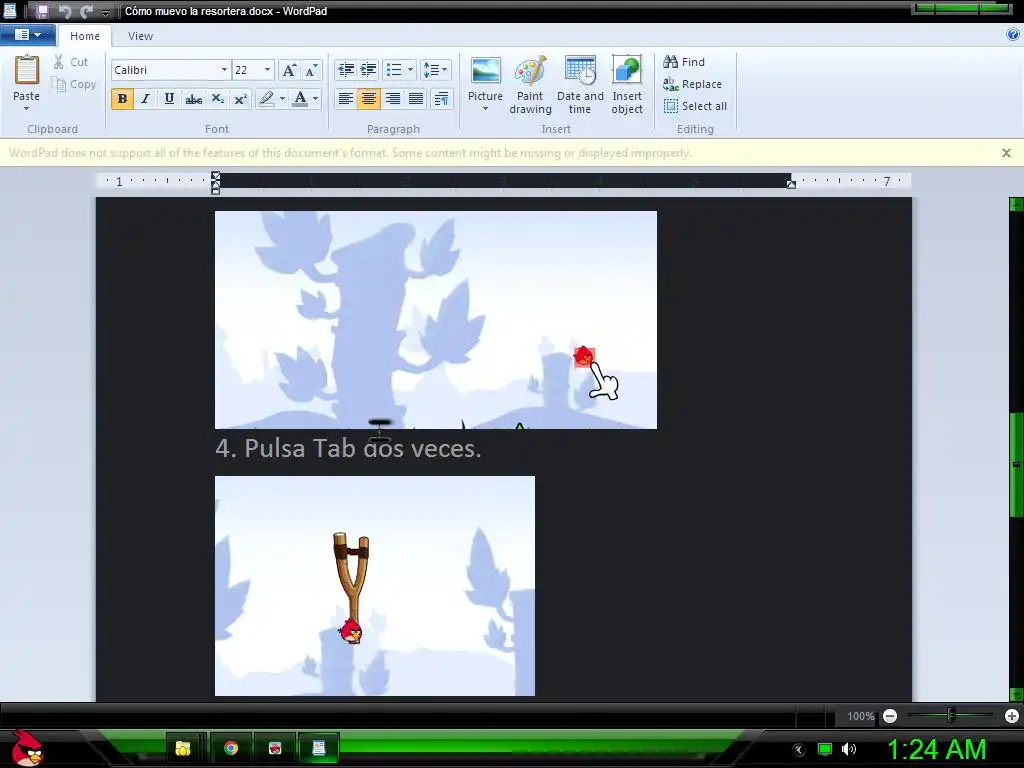This screenshot has height=768, width=1024.
Task: Open bullet list style dropdown
Action: tap(410, 70)
